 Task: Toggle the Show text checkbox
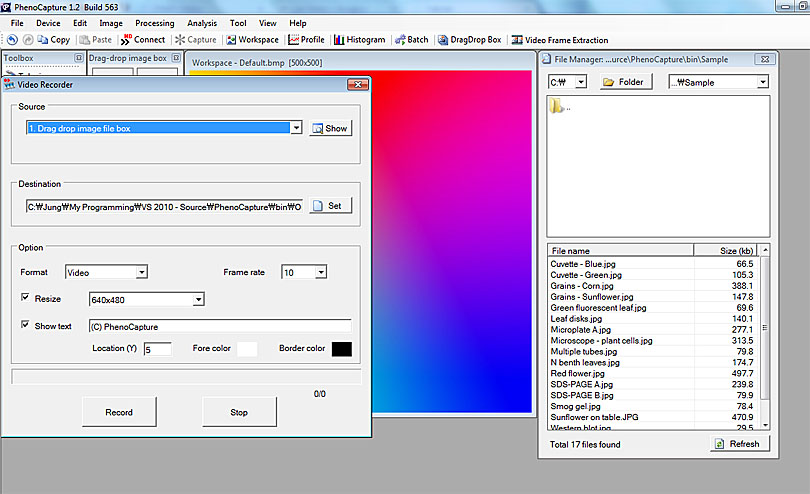coord(25,326)
